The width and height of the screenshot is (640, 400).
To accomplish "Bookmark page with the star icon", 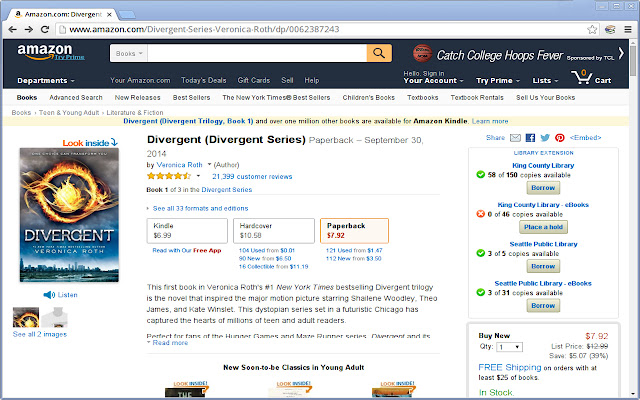I will pos(592,29).
